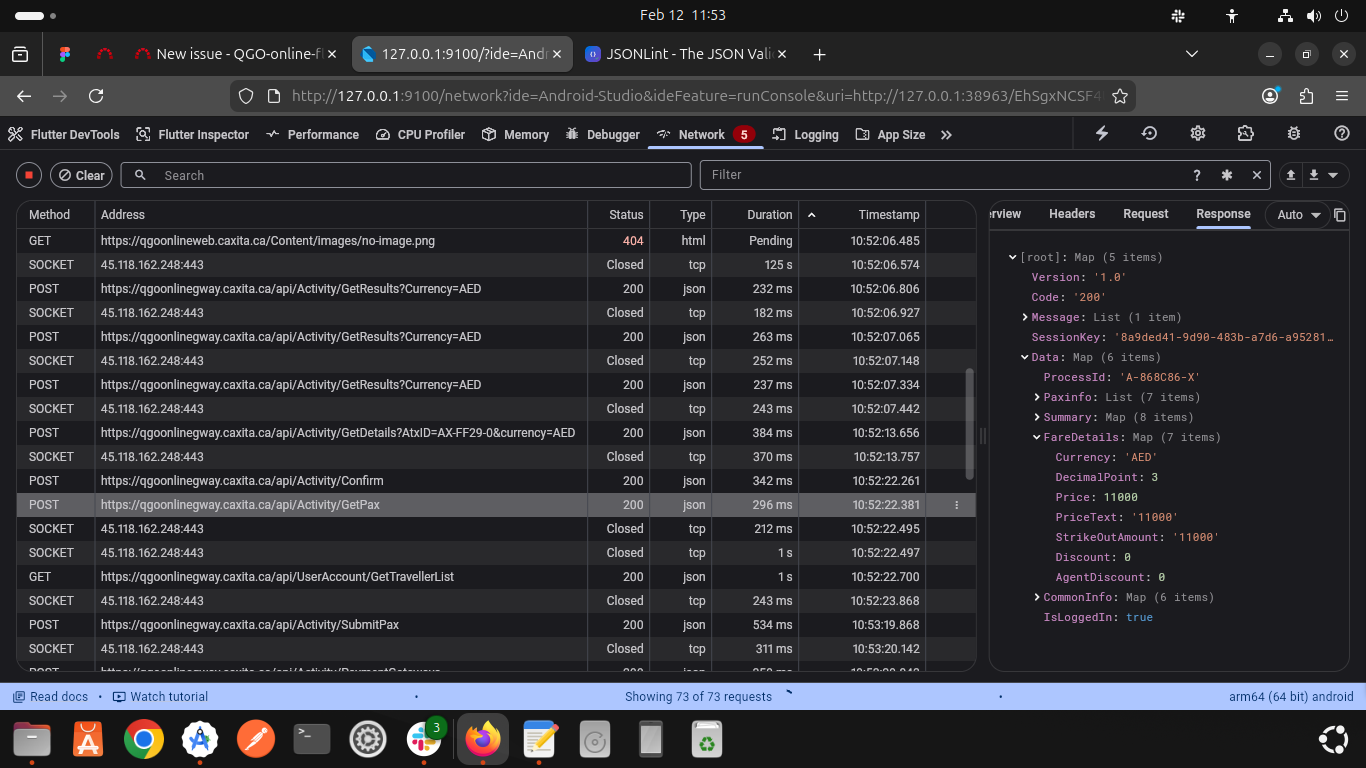The image size is (1366, 768).
Task: Focus the Filter input field
Action: (940, 175)
